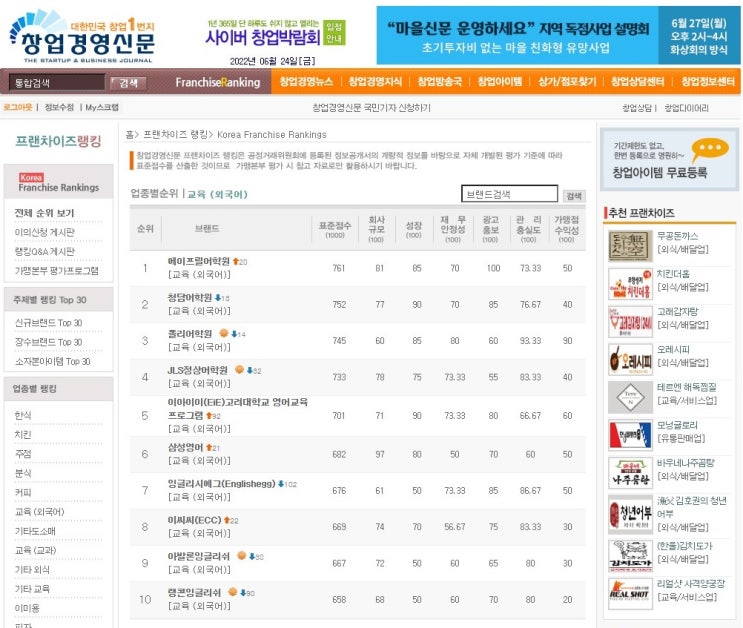The image size is (743, 628).
Task: Click the 바우네나주곰탕 franchise logo
Action: pyautogui.click(x=630, y=473)
